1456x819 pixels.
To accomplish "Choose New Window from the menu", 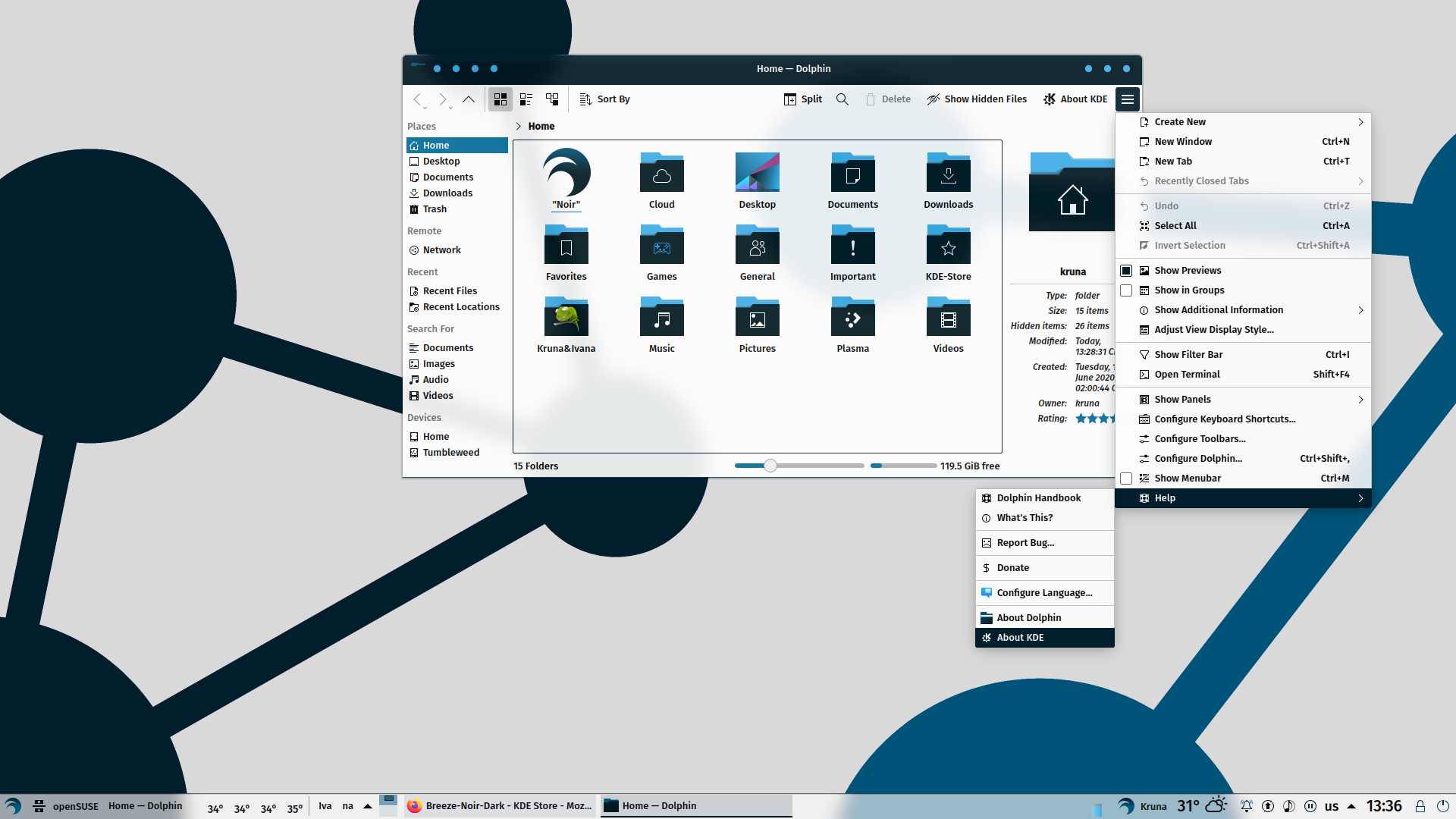I will [x=1243, y=142].
